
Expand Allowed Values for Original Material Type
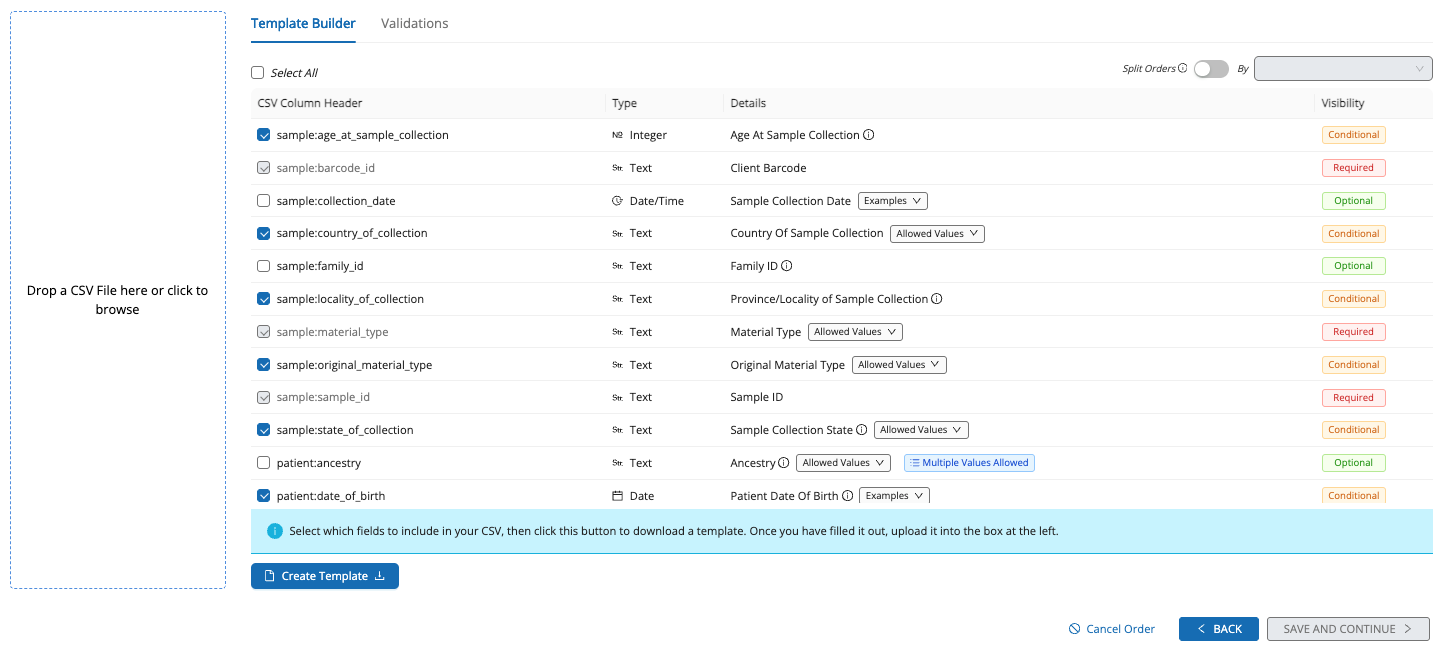point(899,365)
